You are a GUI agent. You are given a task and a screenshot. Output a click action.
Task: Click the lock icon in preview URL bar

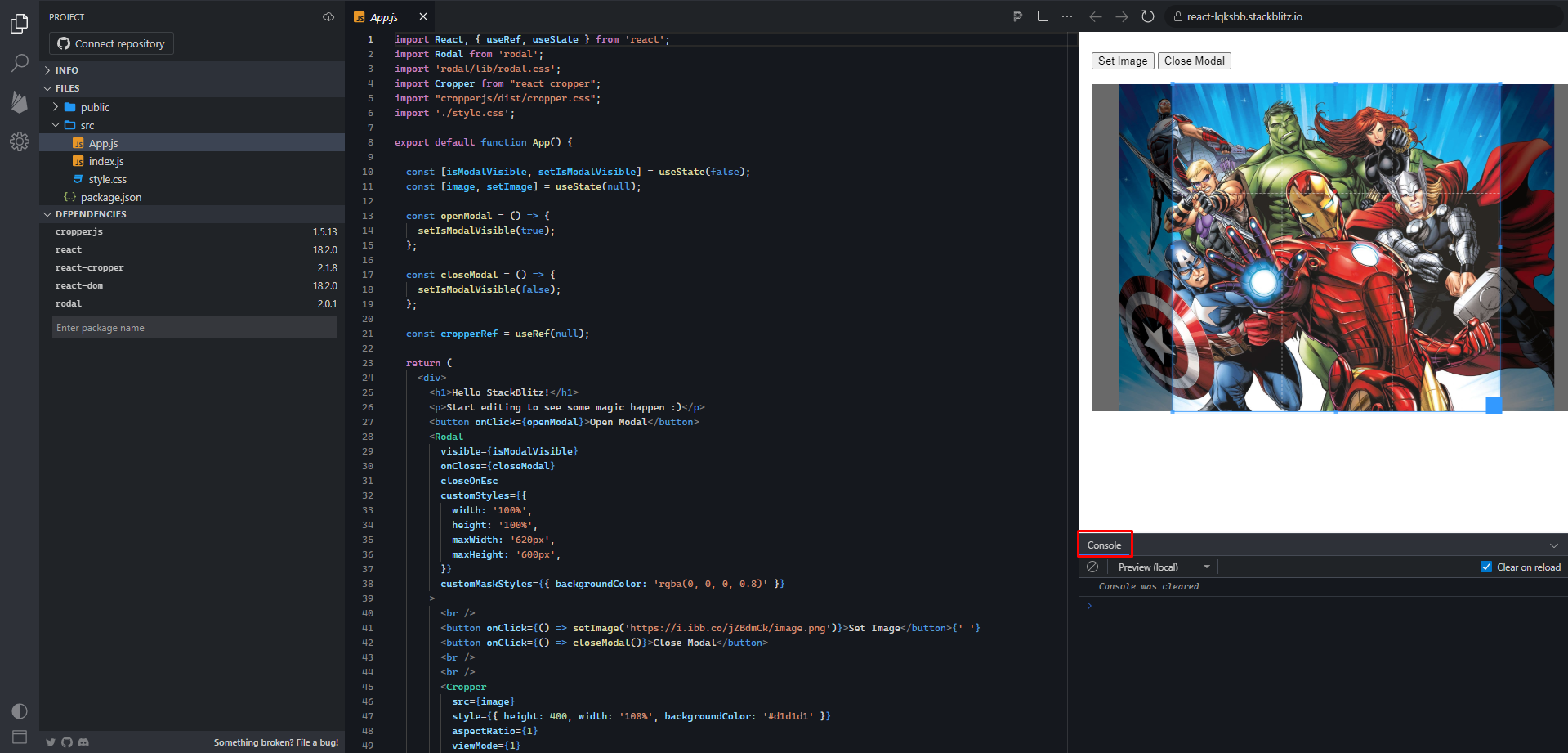coord(1177,16)
